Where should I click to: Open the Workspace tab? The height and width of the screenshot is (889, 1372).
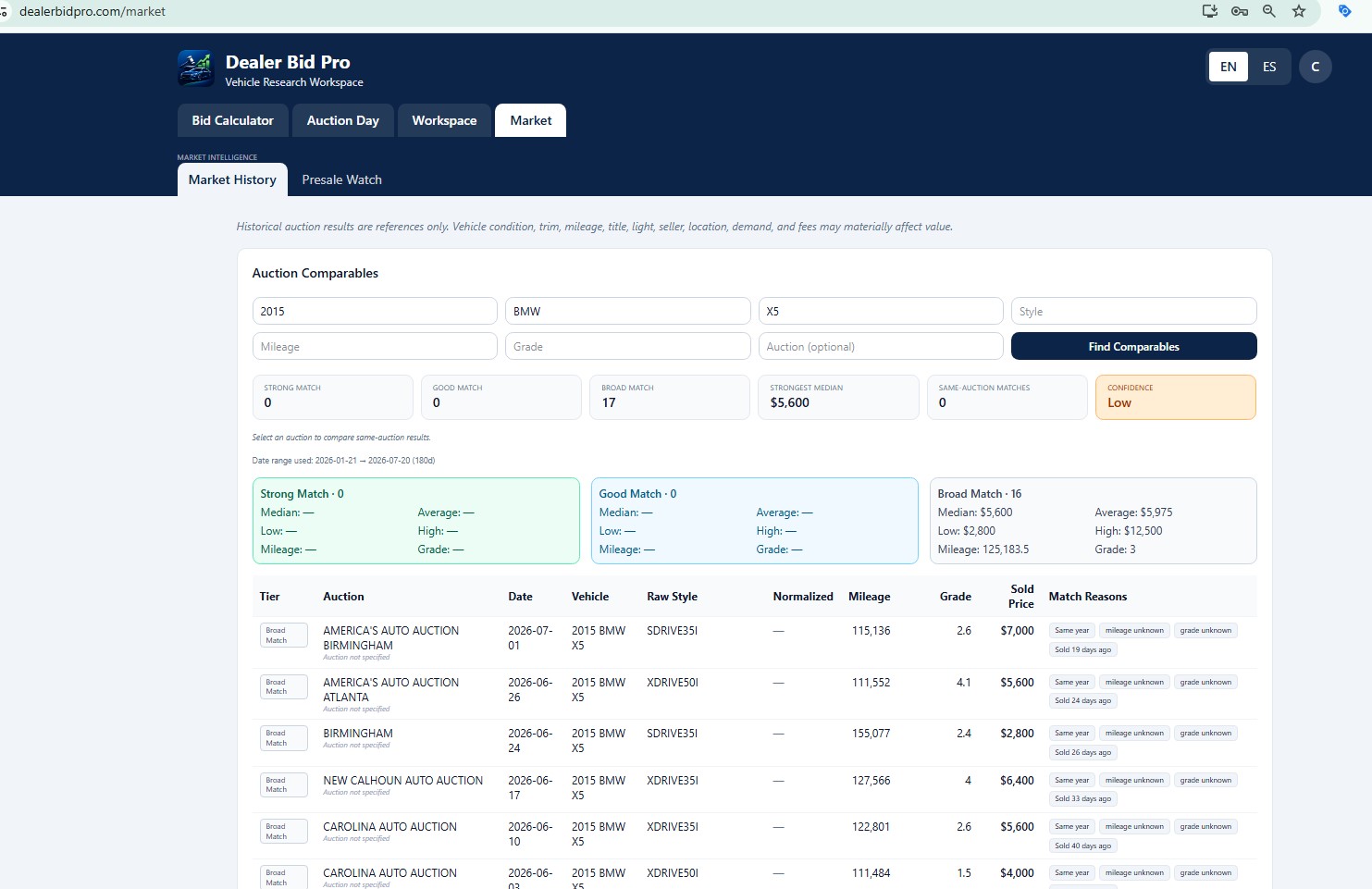pyautogui.click(x=444, y=120)
